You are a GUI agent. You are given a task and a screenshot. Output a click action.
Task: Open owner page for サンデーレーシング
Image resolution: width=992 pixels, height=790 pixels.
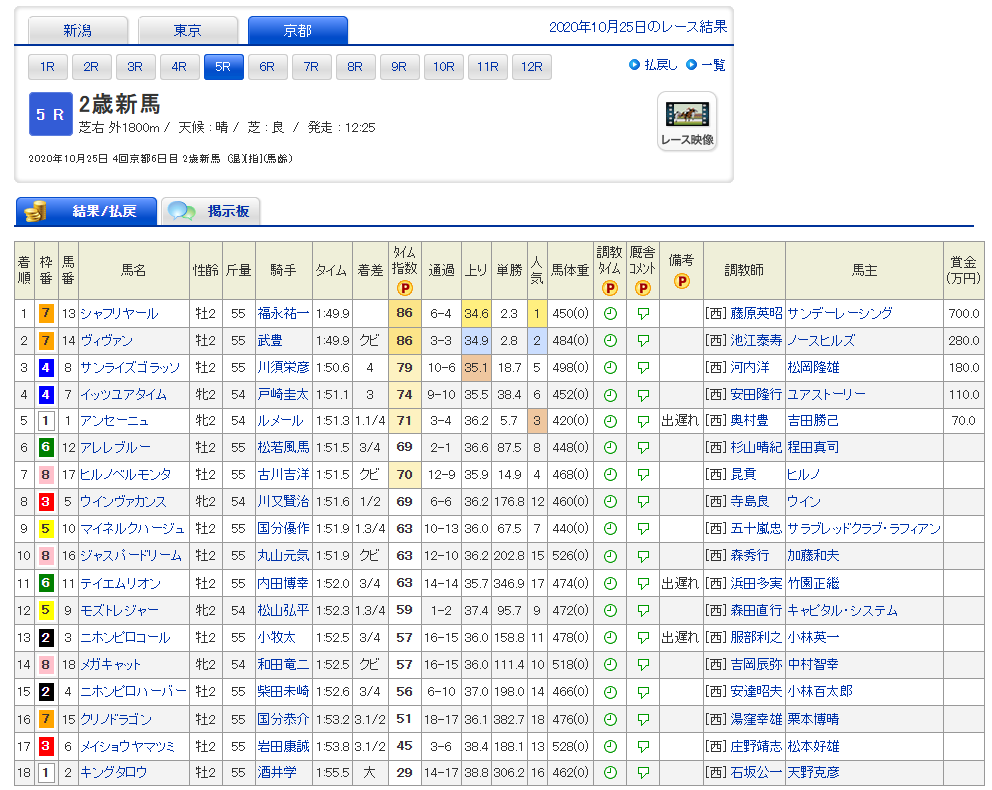pos(839,314)
